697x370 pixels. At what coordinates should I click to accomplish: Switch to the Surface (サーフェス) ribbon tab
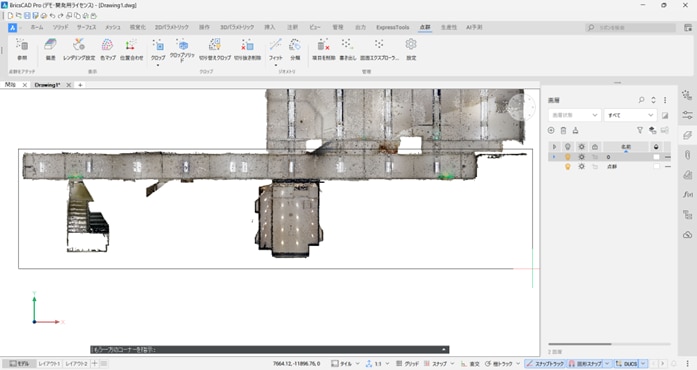pos(86,28)
